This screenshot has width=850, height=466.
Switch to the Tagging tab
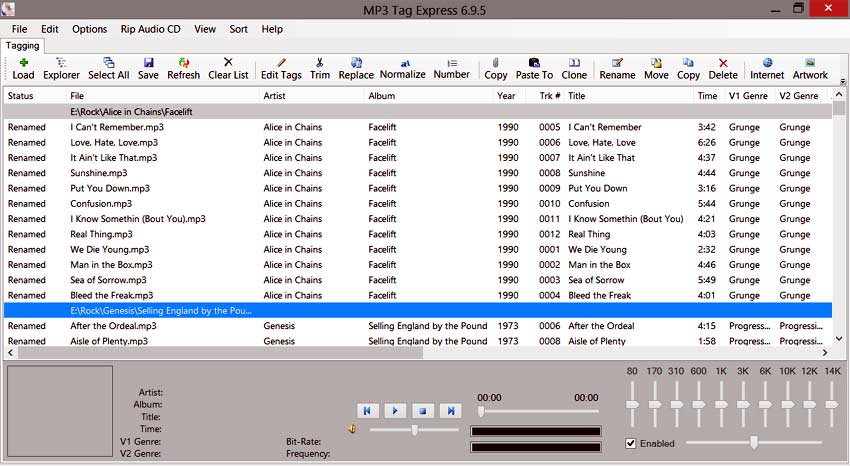click(22, 46)
